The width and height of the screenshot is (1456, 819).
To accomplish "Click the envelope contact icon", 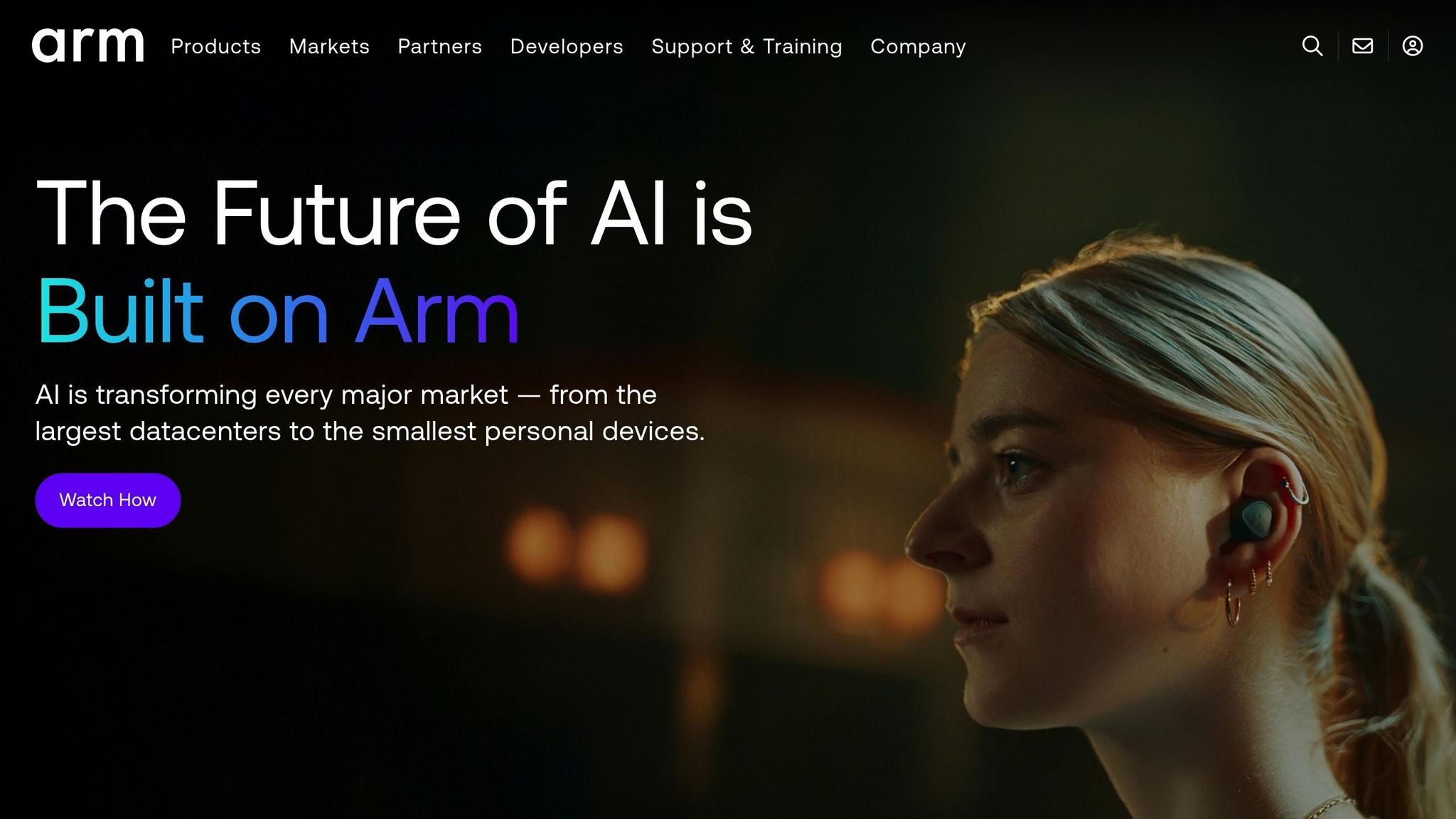I will [1362, 46].
